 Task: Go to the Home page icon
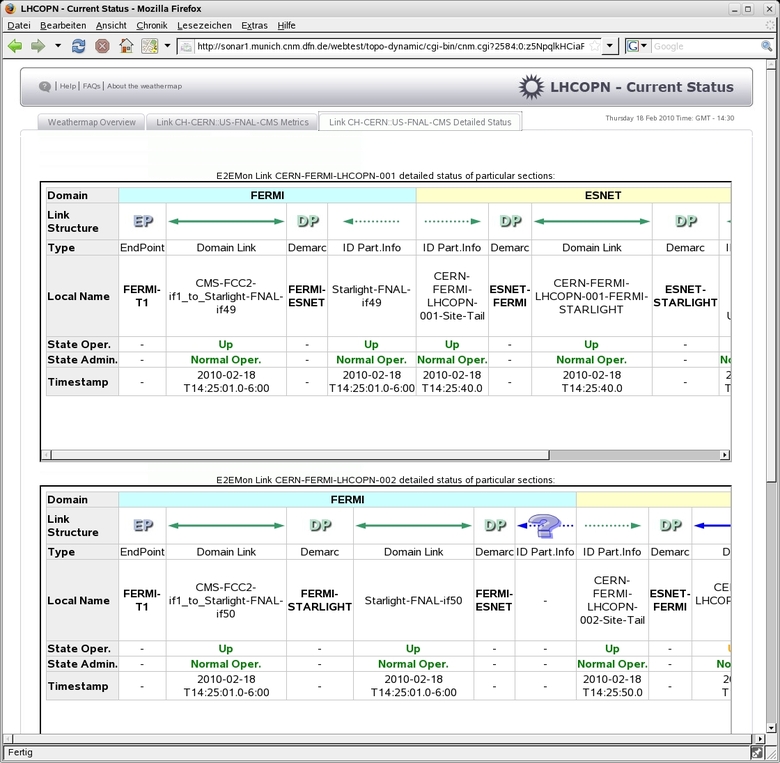click(126, 46)
